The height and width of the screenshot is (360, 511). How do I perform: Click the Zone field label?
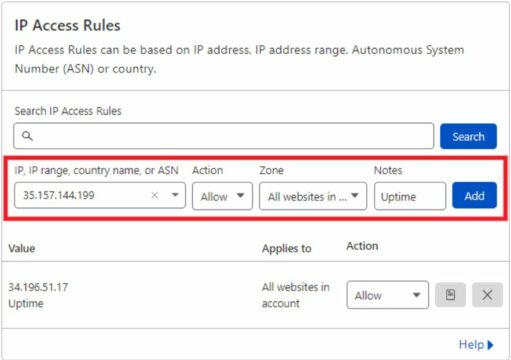tap(271, 170)
